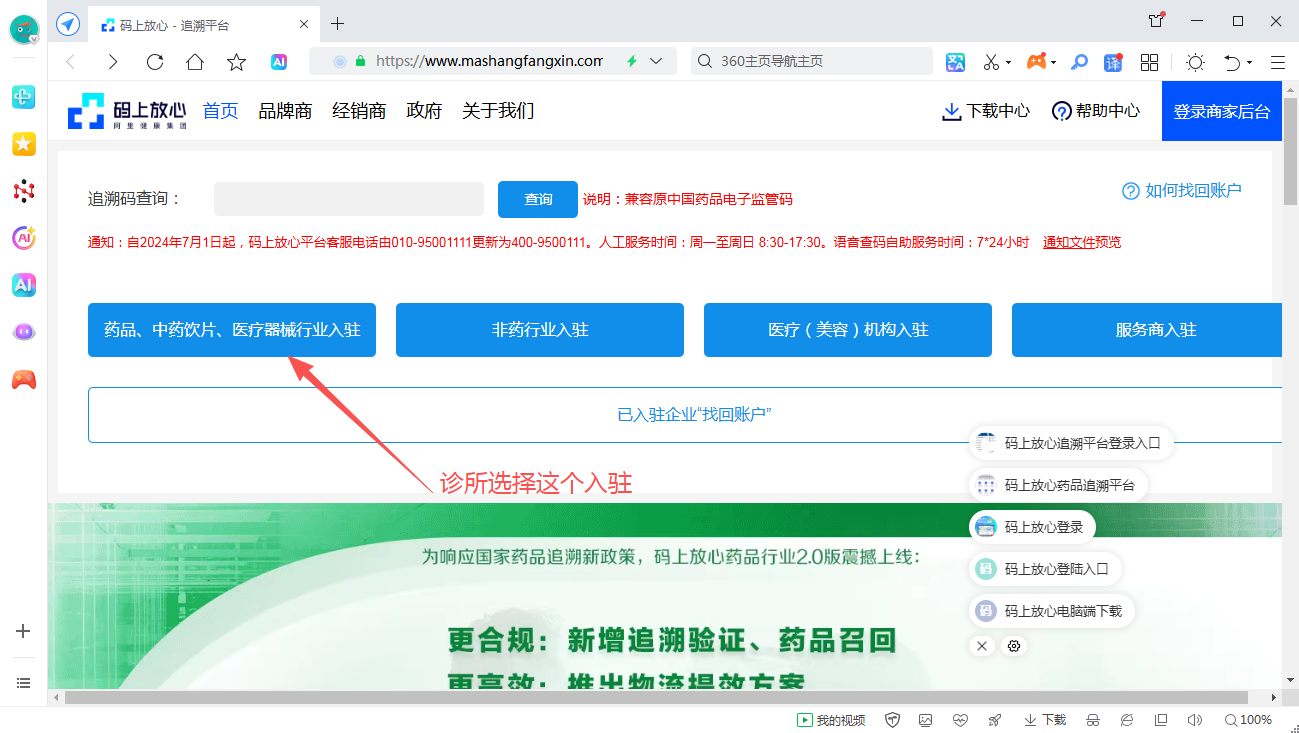Screen dimensions: 1299x733
Task: Expand the scissors screenshot tool dropdown arrow
Action: click(x=1008, y=63)
